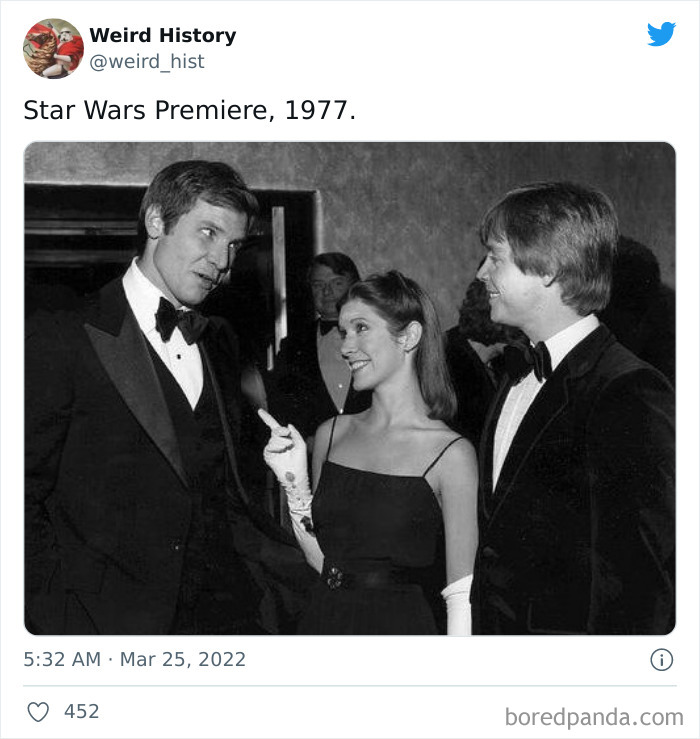
Task: Open the tweet info circle icon
Action: [x=661, y=659]
